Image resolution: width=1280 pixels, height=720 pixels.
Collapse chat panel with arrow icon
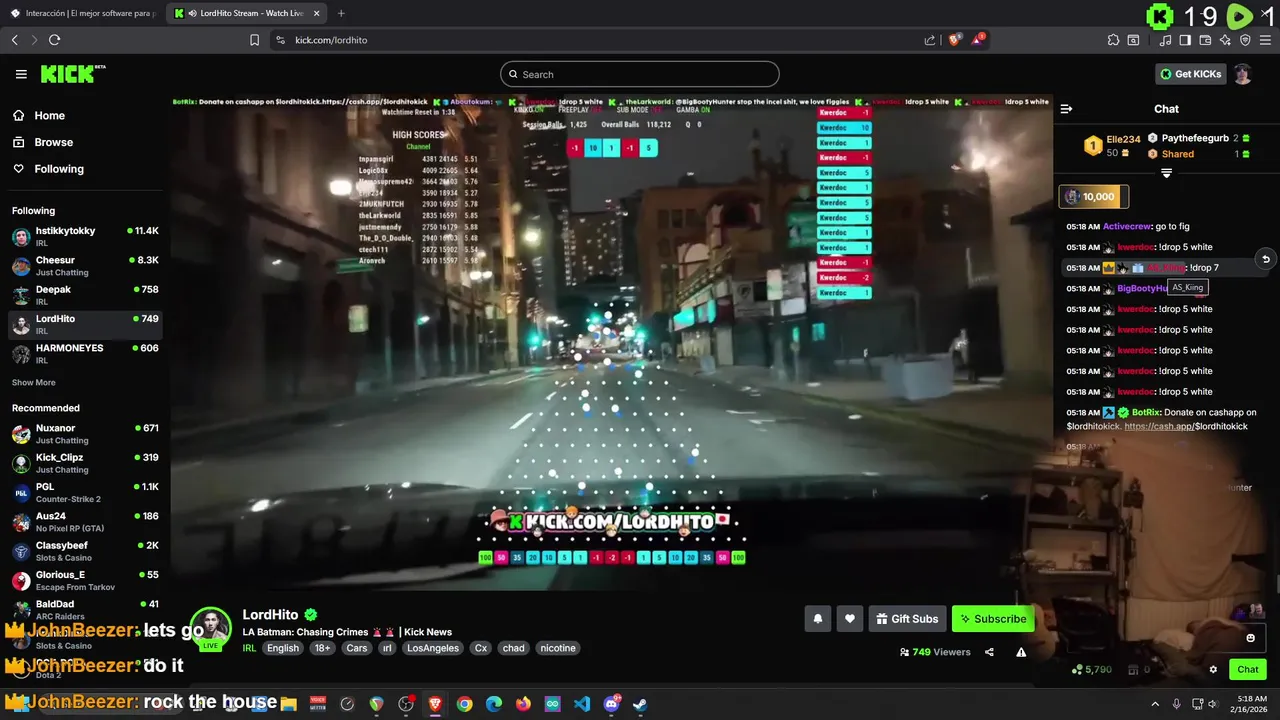1066,109
